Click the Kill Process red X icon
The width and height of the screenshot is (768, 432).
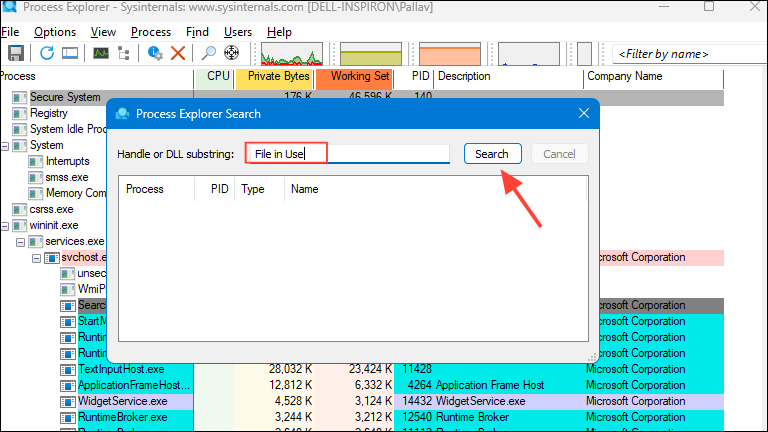pos(178,53)
